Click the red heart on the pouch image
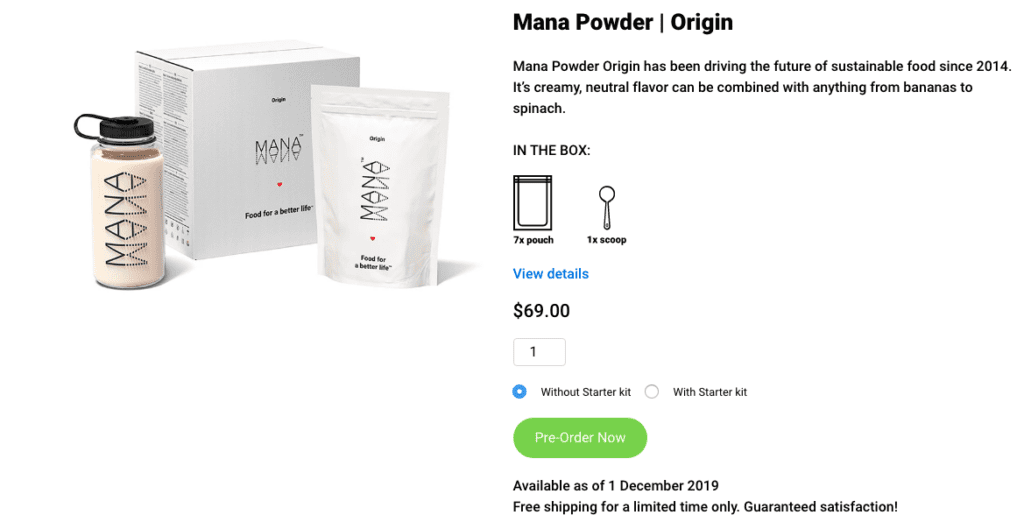Image resolution: width=1024 pixels, height=515 pixels. click(373, 239)
